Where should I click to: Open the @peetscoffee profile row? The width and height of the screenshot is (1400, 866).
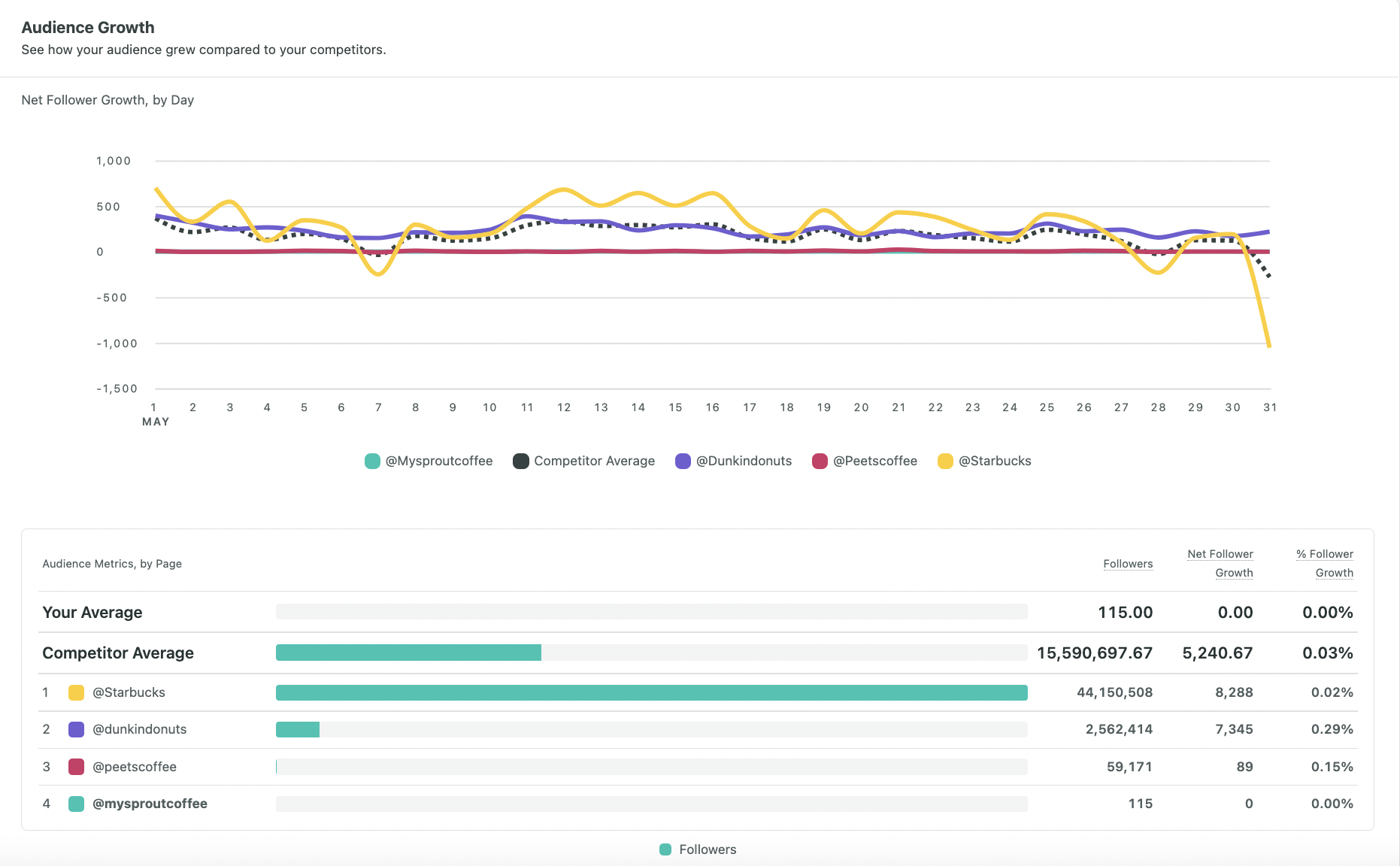click(134, 767)
